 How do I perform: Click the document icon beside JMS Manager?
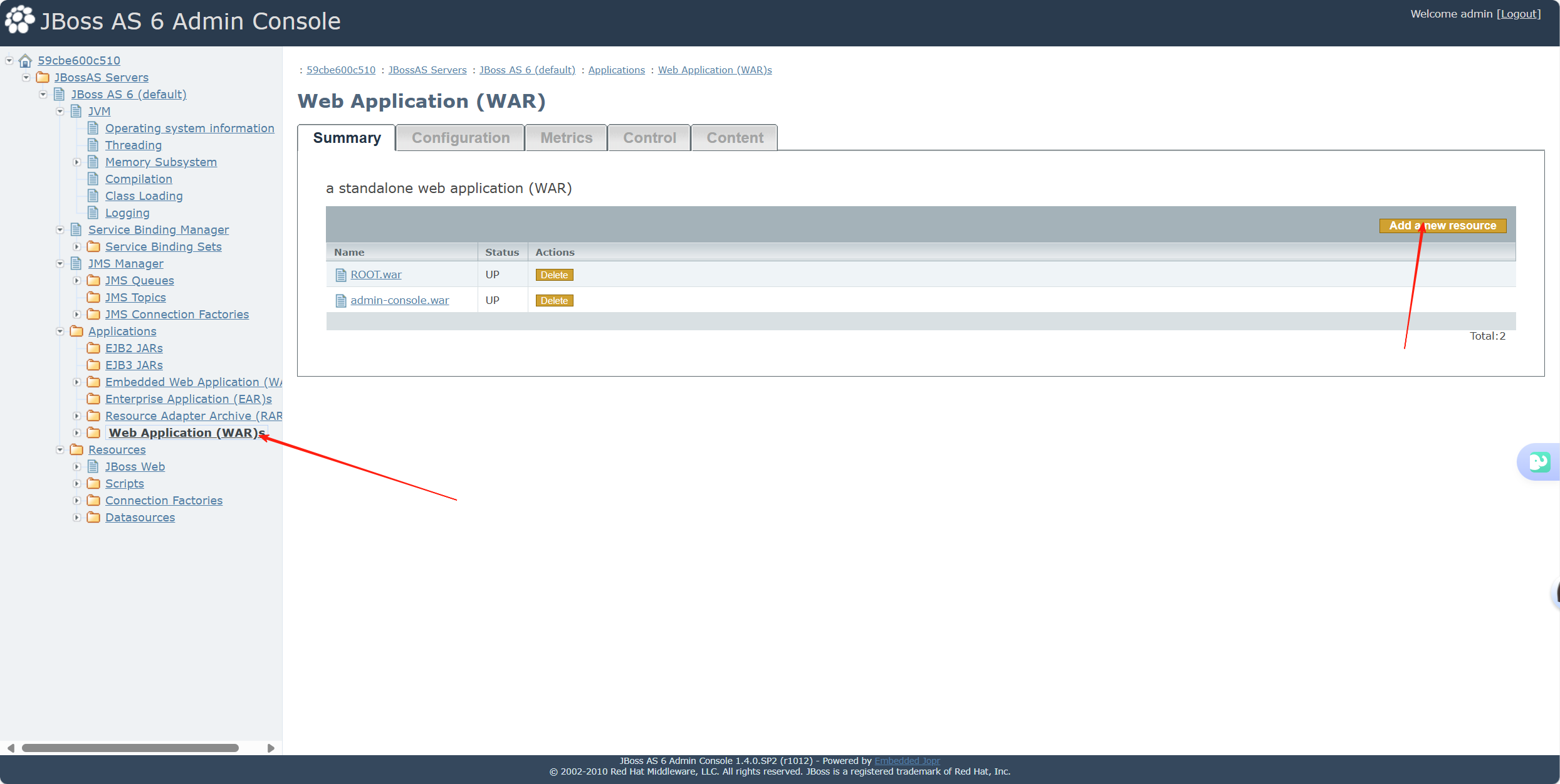pos(76,263)
